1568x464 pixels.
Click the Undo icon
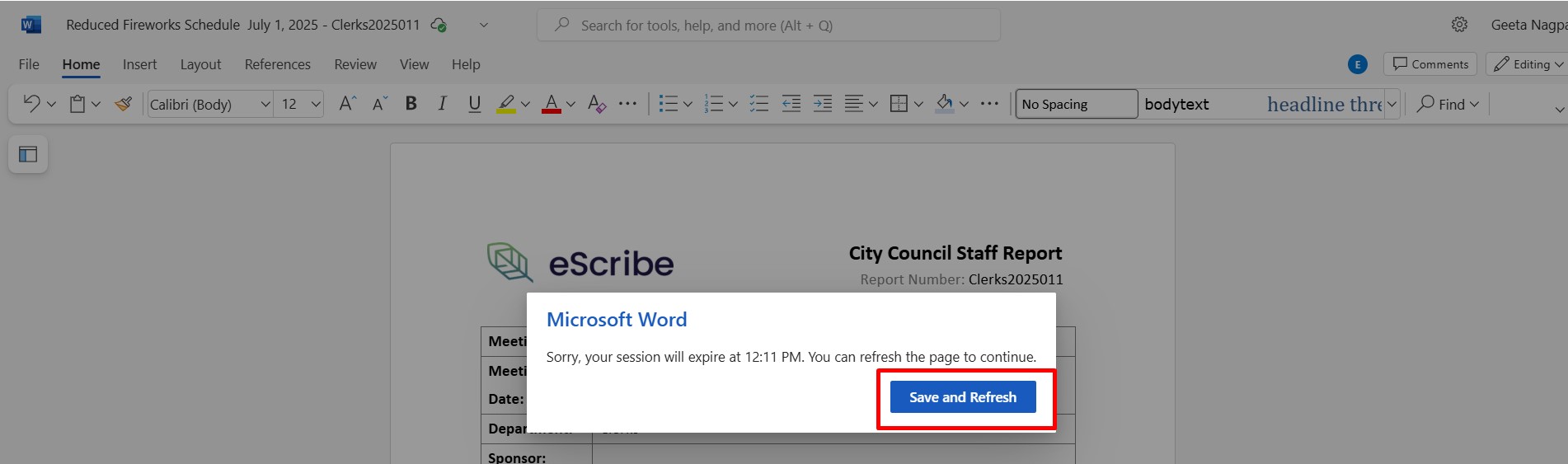(31, 104)
